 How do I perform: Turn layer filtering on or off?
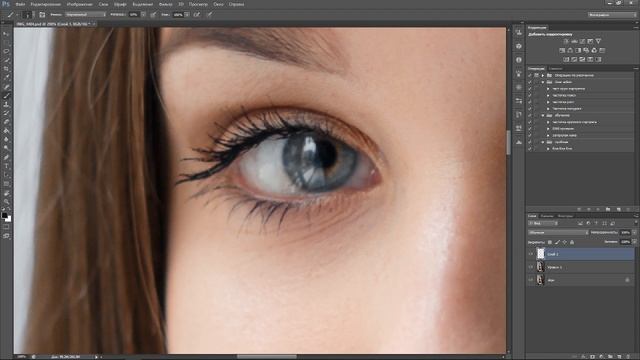click(x=636, y=222)
